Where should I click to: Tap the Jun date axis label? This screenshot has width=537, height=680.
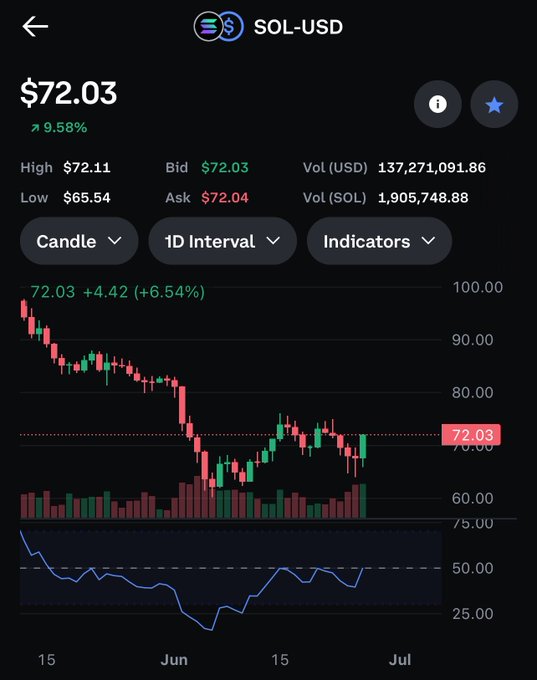(174, 660)
